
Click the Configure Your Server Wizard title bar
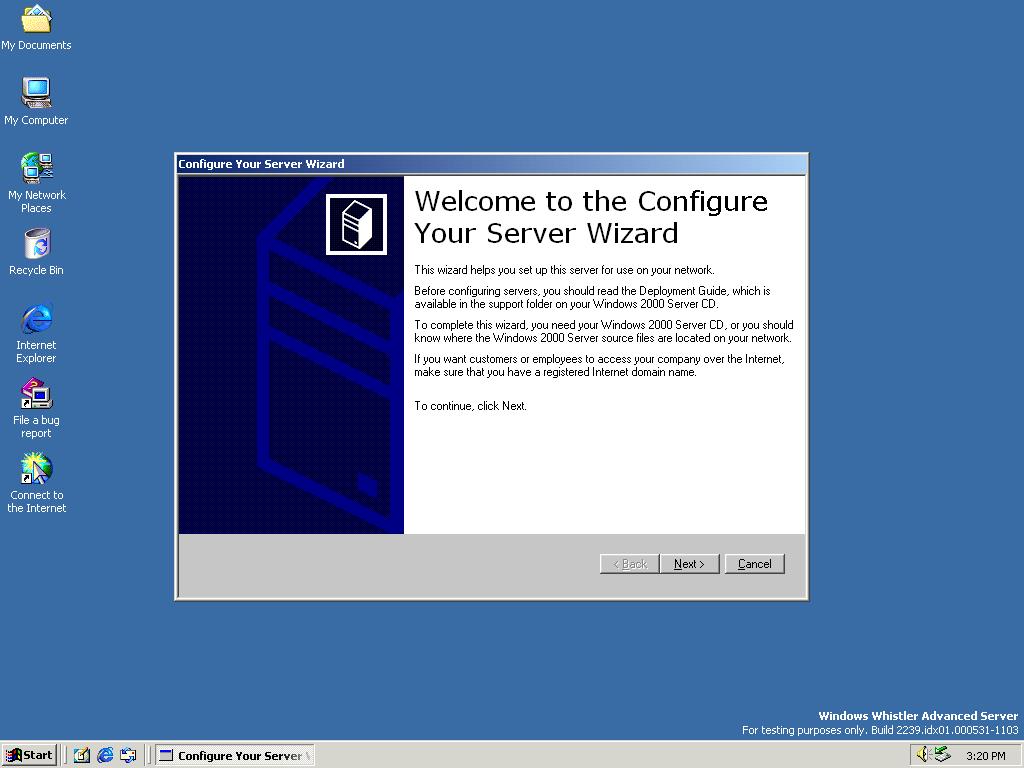[x=491, y=164]
